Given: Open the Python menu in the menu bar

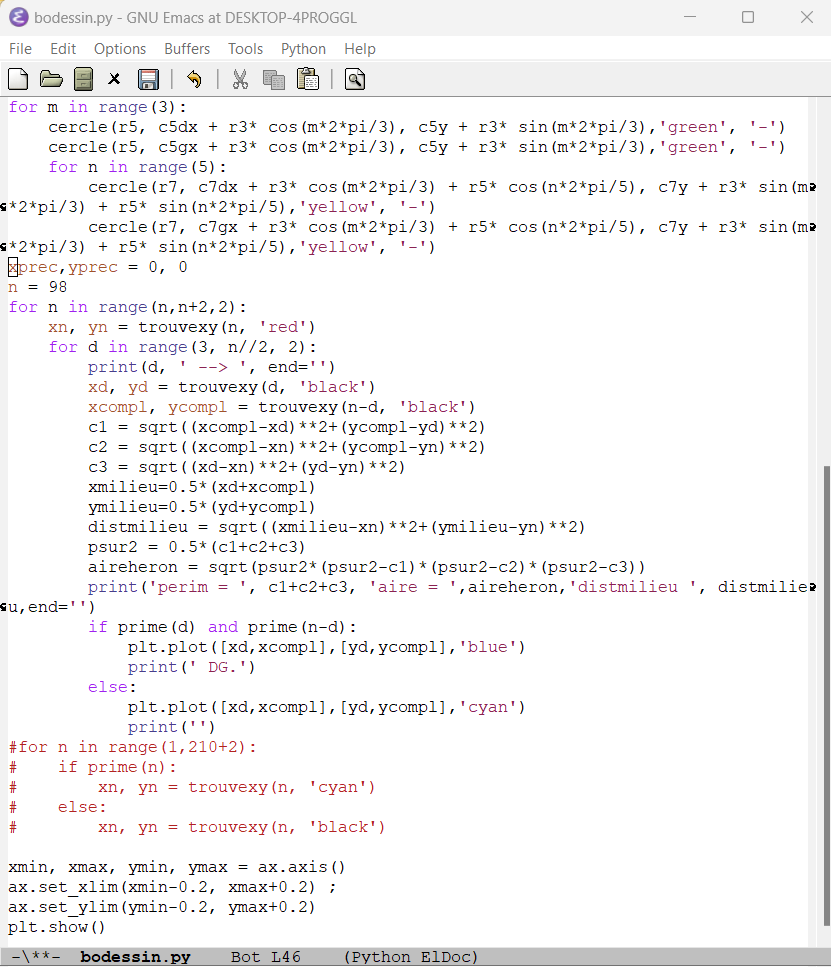Looking at the screenshot, I should [303, 49].
